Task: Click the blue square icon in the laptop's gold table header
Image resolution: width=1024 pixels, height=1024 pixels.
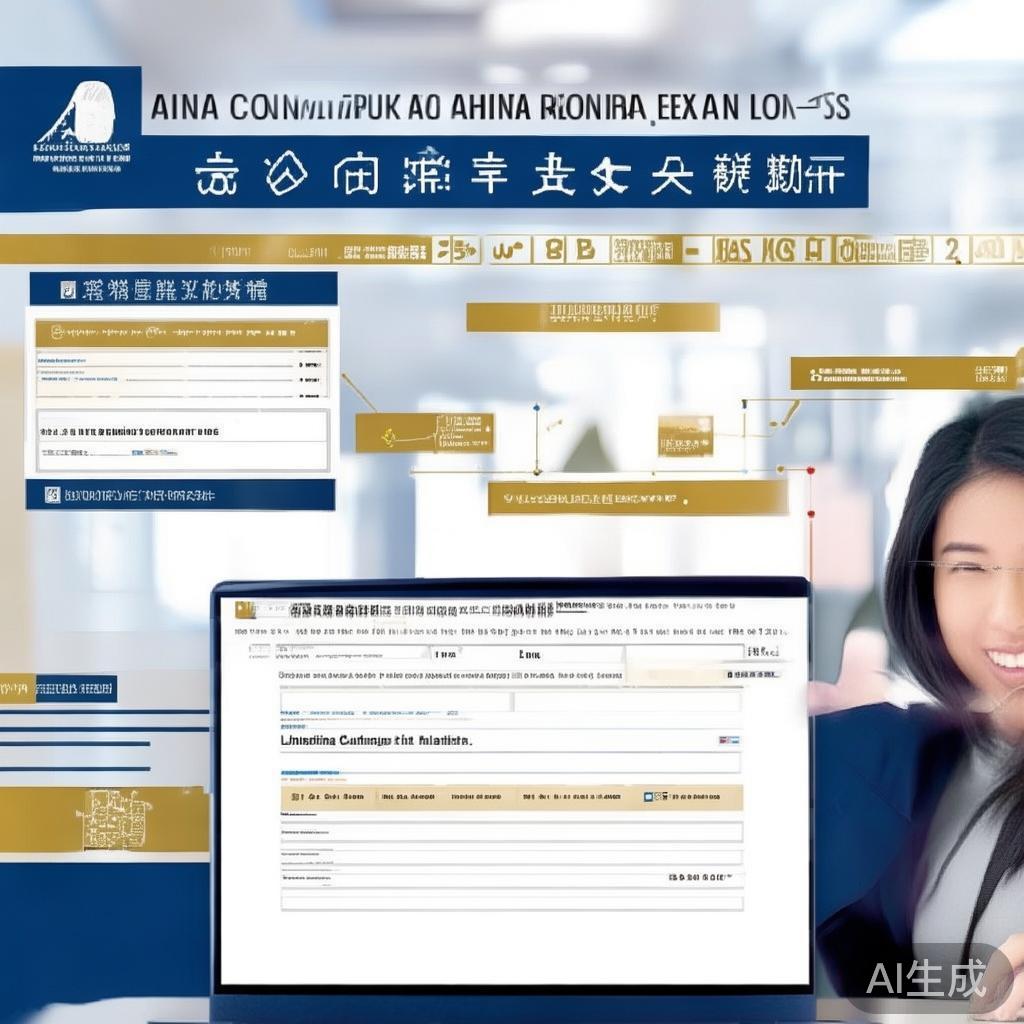Action: (x=648, y=797)
